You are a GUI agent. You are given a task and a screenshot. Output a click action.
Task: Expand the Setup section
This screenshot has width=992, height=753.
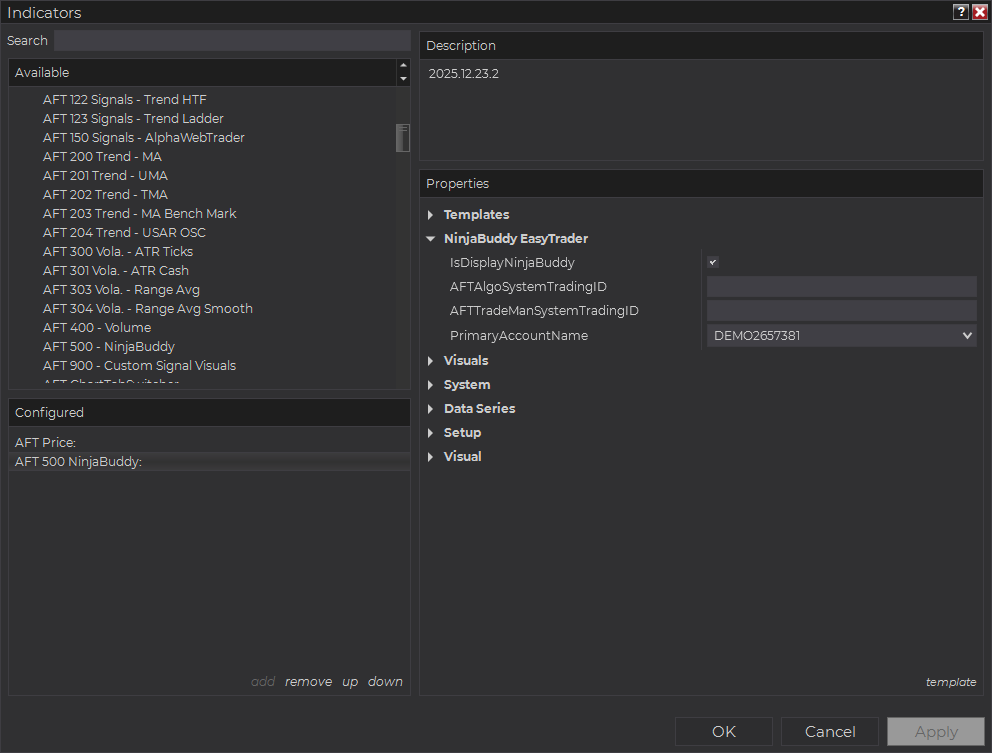[431, 433]
